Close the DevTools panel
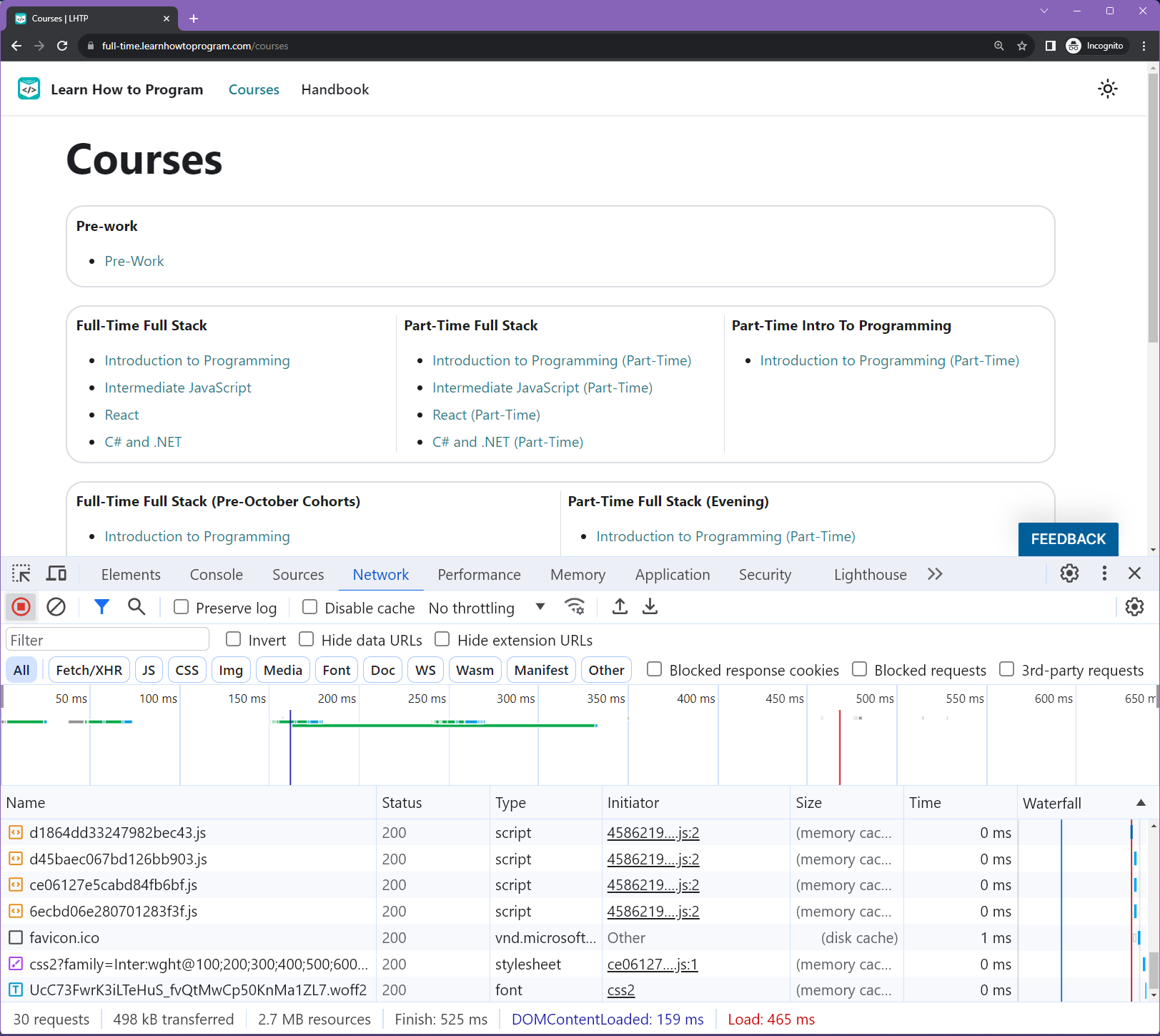Screen dimensions: 1160x1036 tap(1134, 573)
